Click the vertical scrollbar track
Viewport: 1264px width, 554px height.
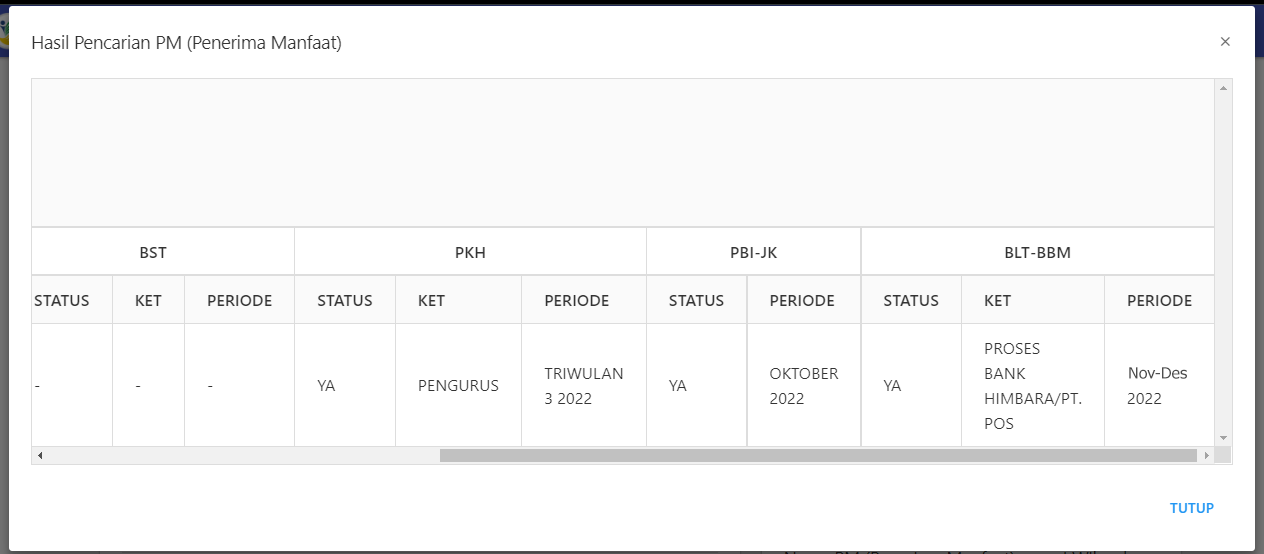[1223, 263]
